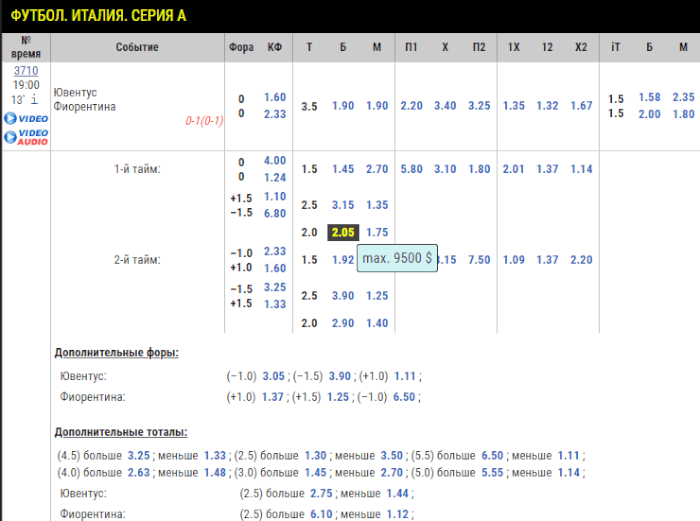The height and width of the screenshot is (521, 700).
Task: Choose first half П1 odds 5.80
Action: [411, 169]
